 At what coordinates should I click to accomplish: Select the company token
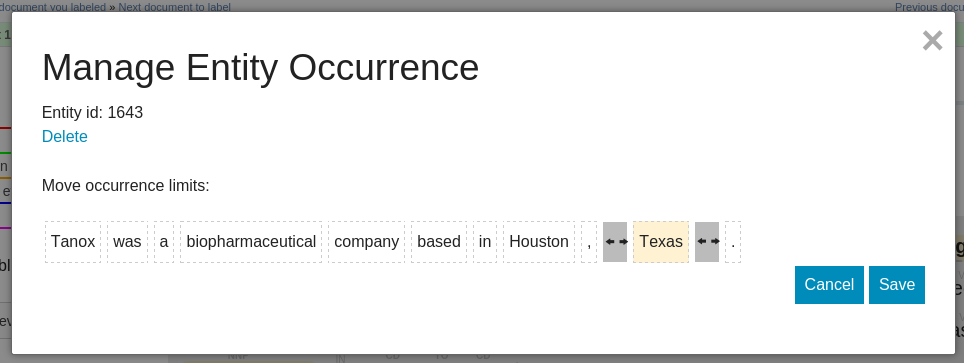coord(366,242)
